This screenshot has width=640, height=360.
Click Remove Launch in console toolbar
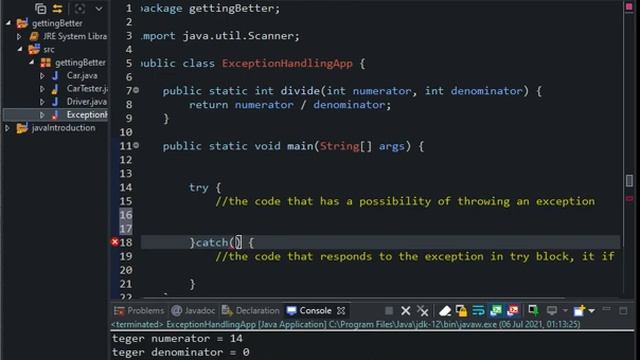405,311
